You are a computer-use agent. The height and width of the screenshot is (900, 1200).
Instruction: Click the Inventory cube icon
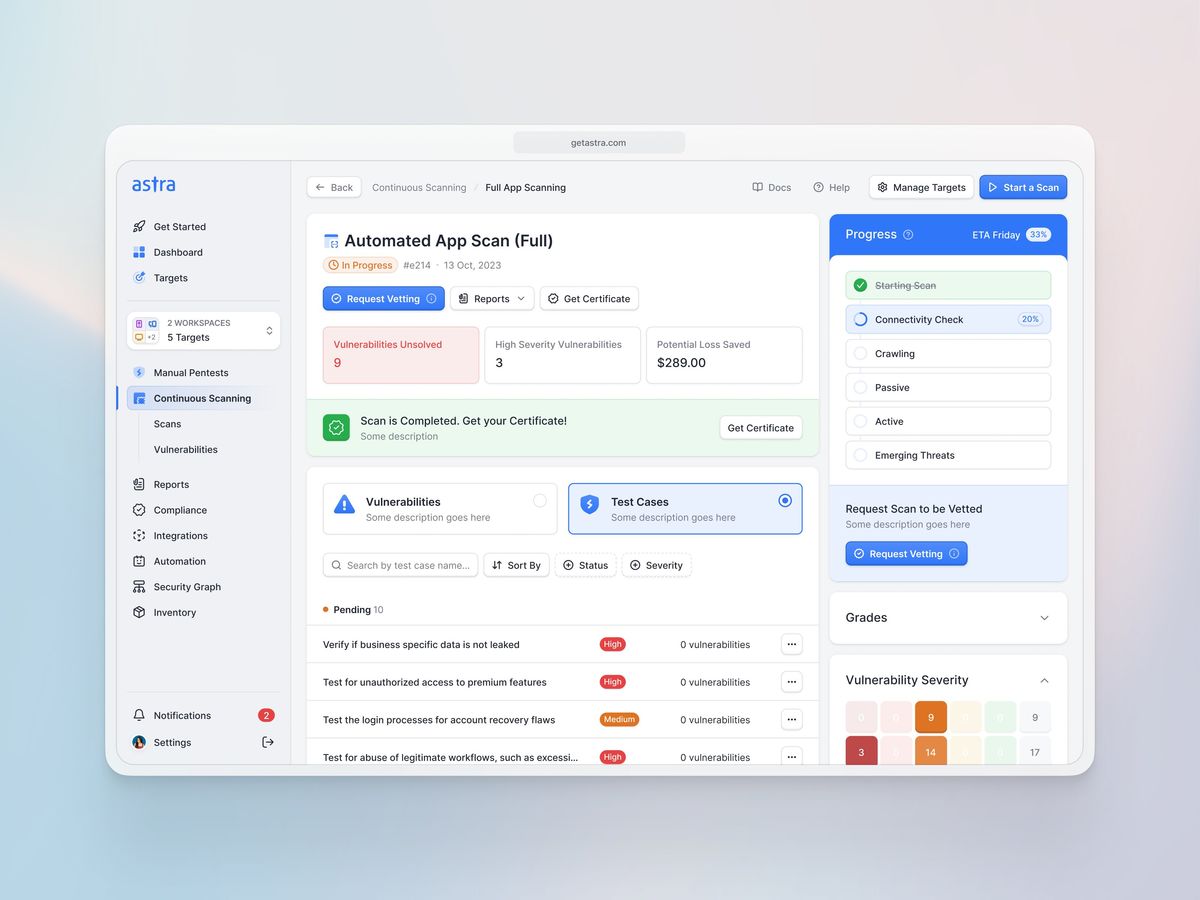pyautogui.click(x=139, y=612)
